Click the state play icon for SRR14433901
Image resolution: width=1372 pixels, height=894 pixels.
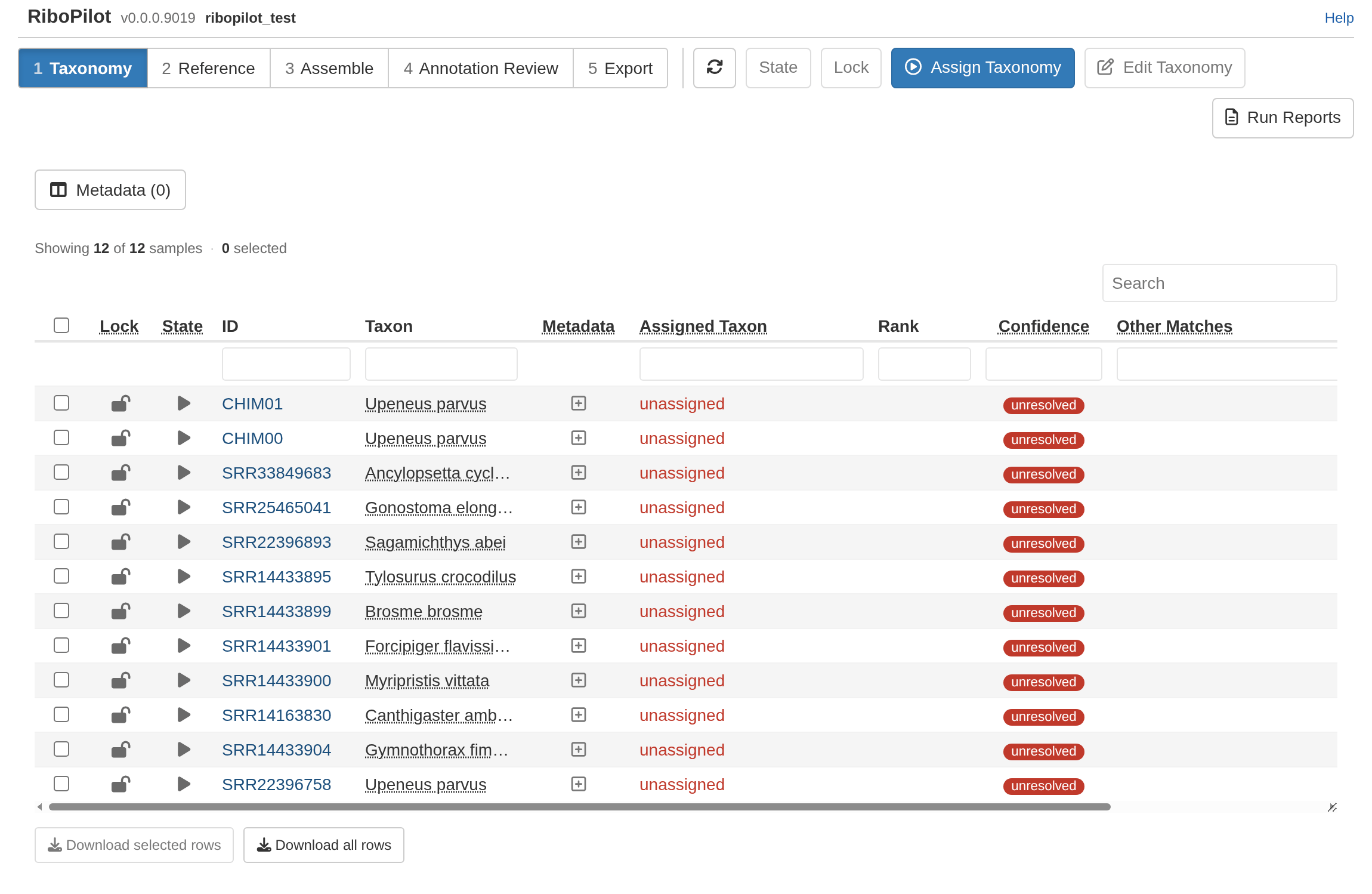(184, 646)
